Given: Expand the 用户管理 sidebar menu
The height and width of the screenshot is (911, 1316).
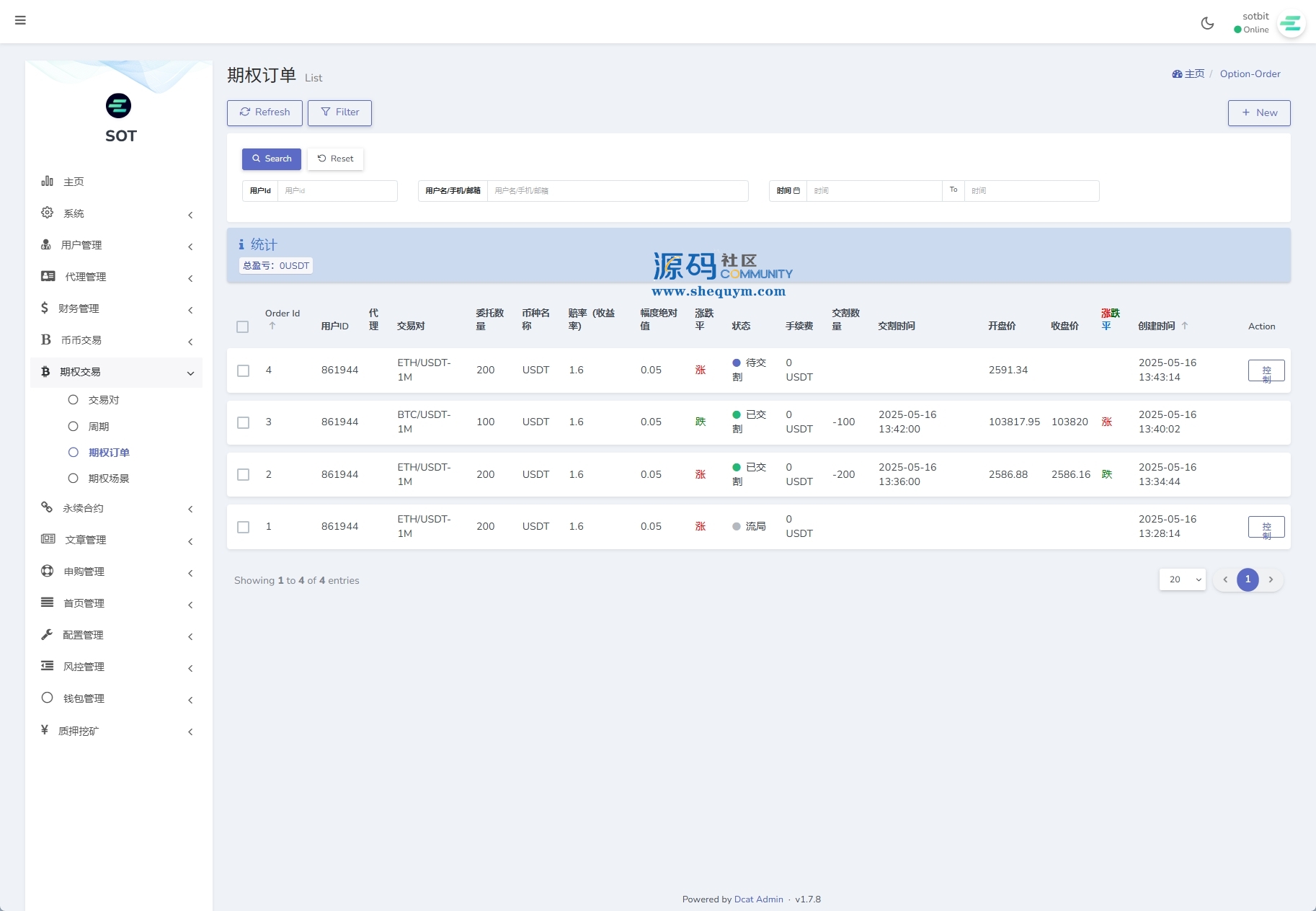Looking at the screenshot, I should [x=115, y=246].
